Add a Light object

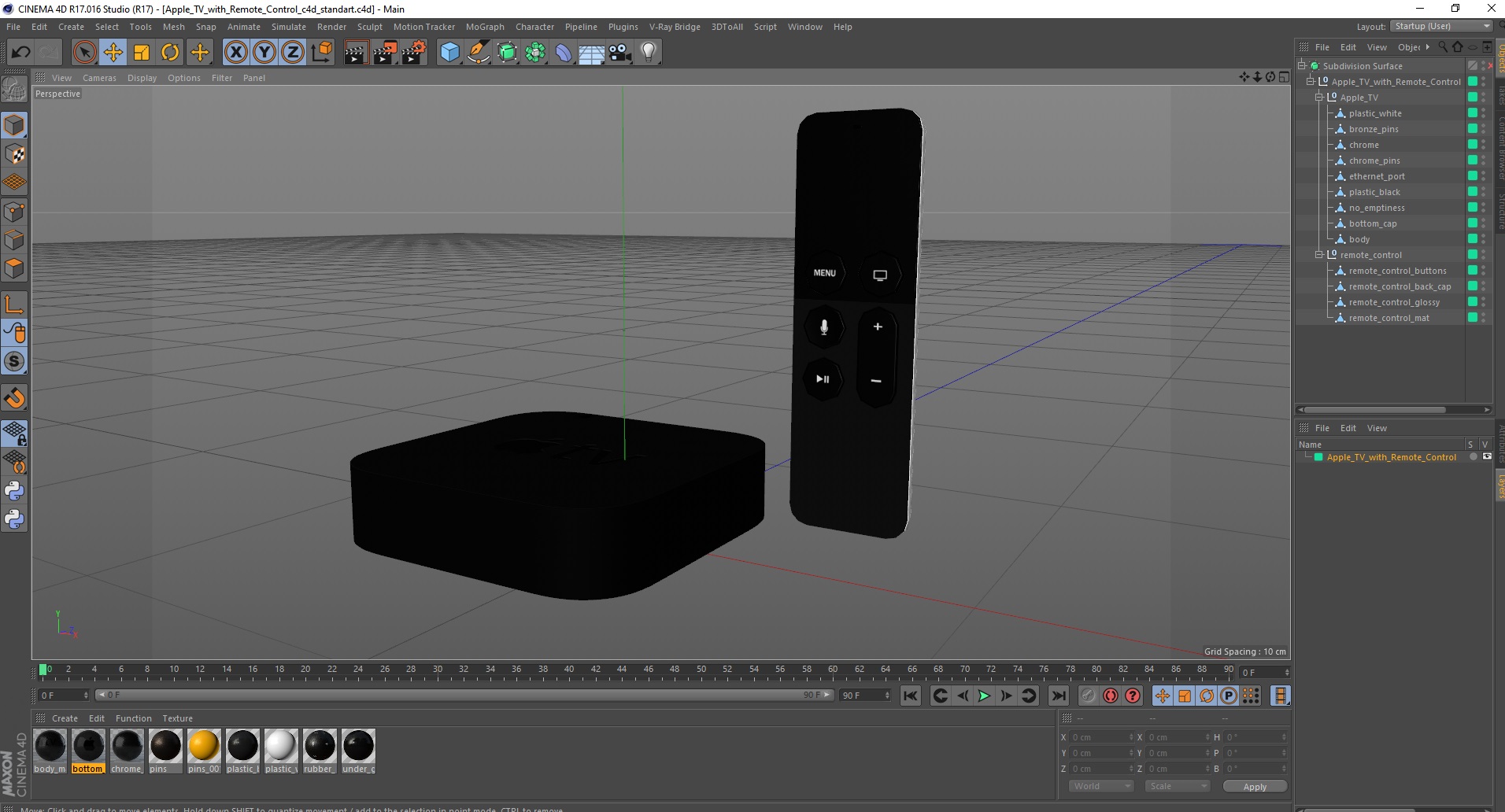(x=649, y=53)
